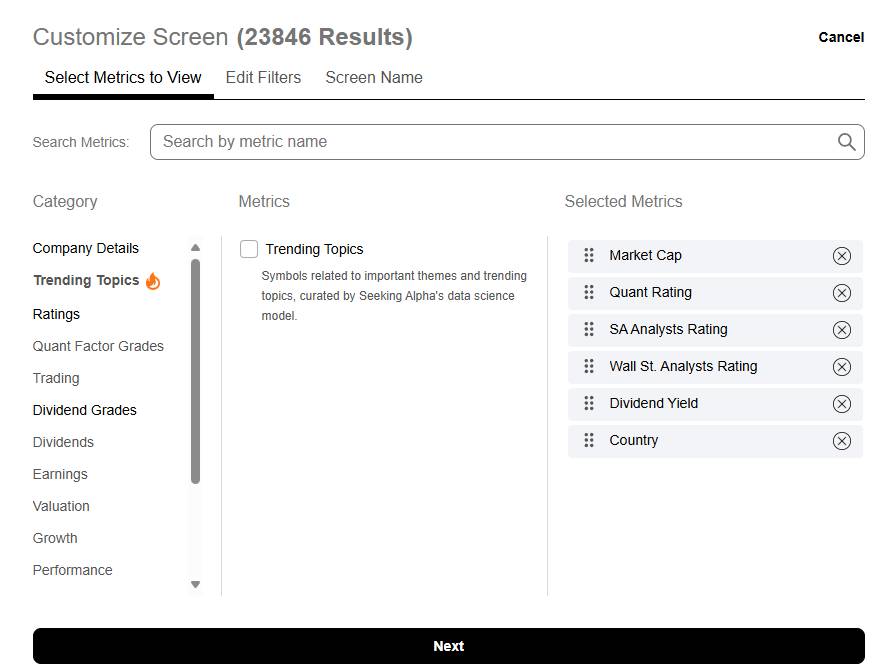The image size is (884, 672).
Task: Remove Wall St. Analysts Rating metric
Action: point(841,367)
